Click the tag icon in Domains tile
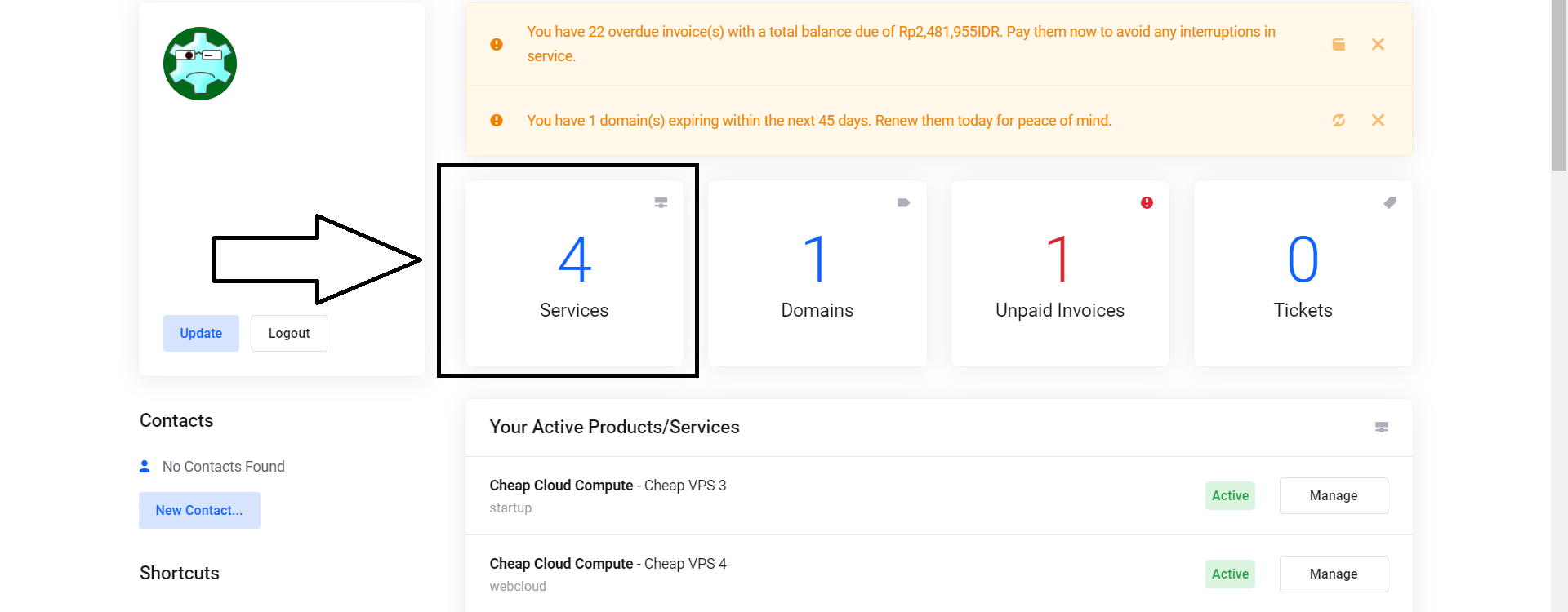 tap(903, 202)
